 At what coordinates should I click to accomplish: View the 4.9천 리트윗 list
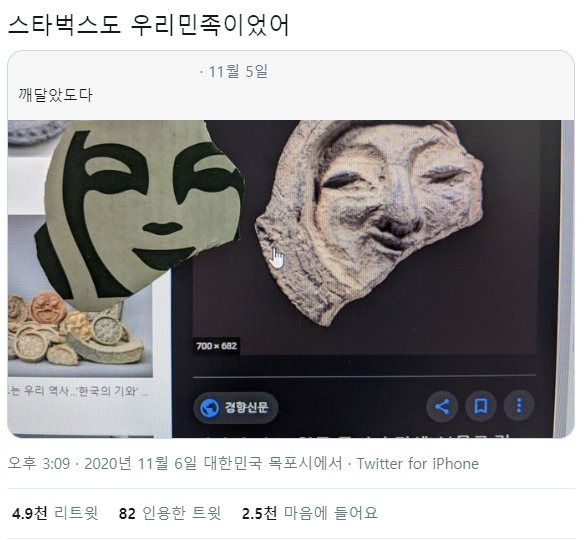[55, 513]
